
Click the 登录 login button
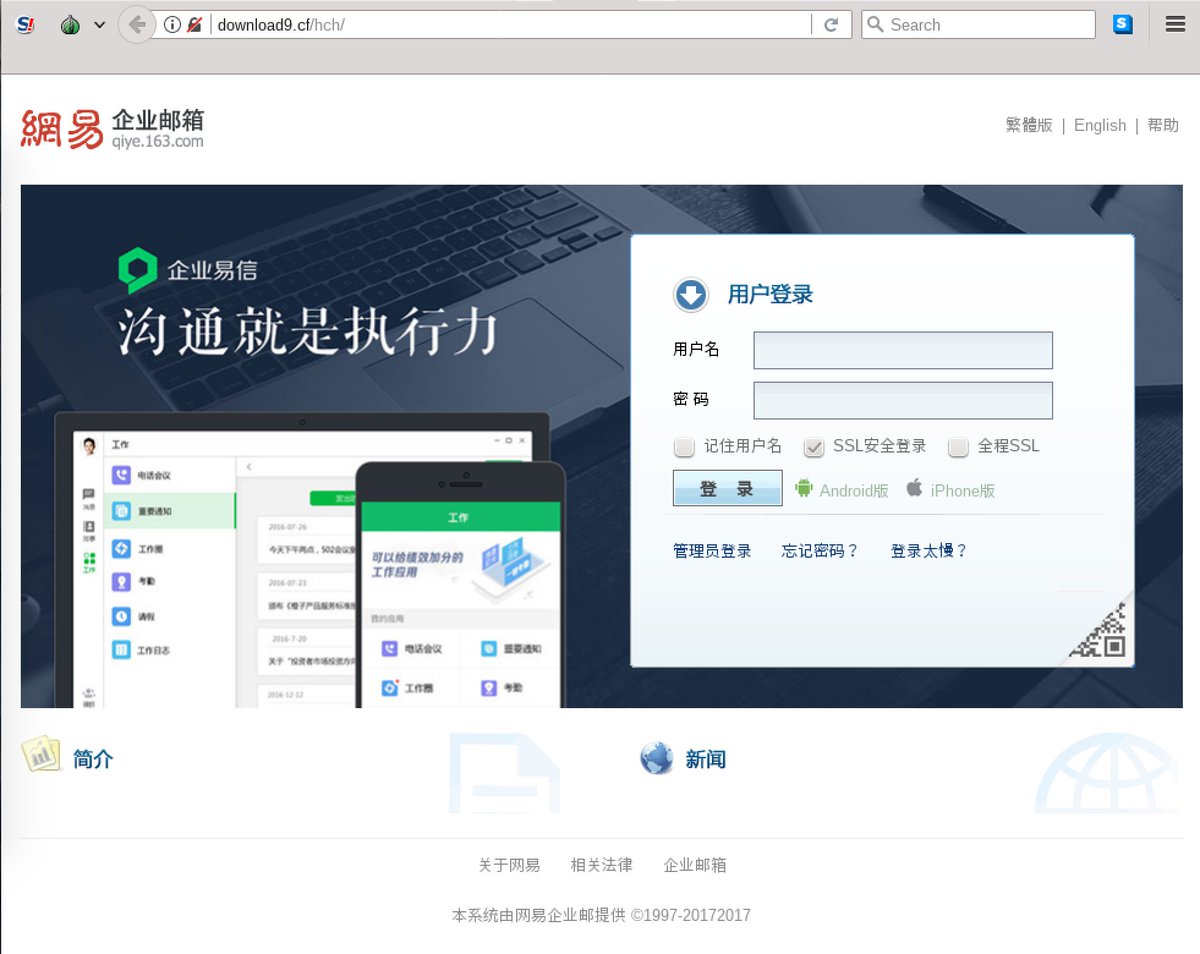point(728,488)
